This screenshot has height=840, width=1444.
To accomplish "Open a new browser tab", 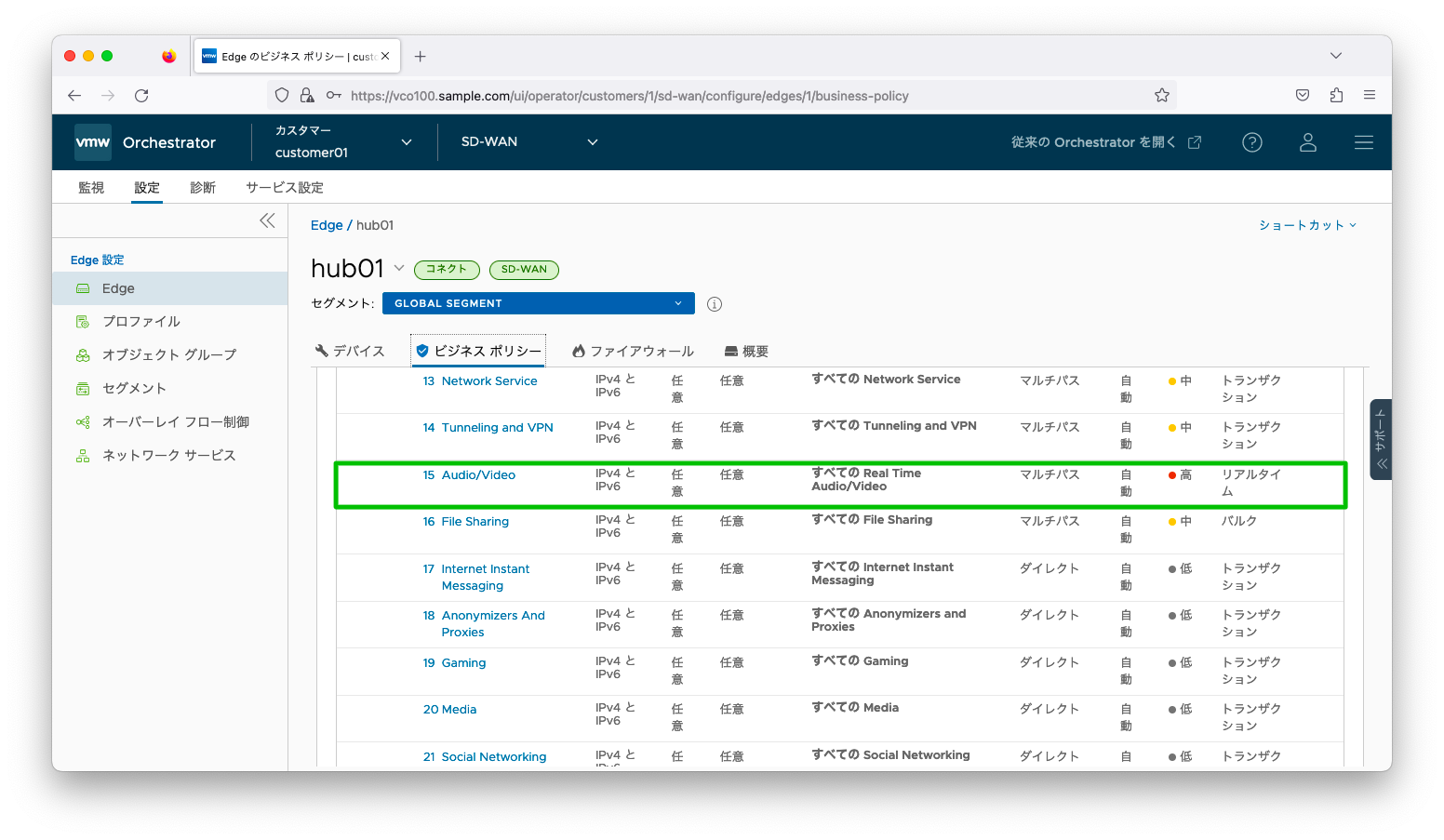I will (x=421, y=56).
